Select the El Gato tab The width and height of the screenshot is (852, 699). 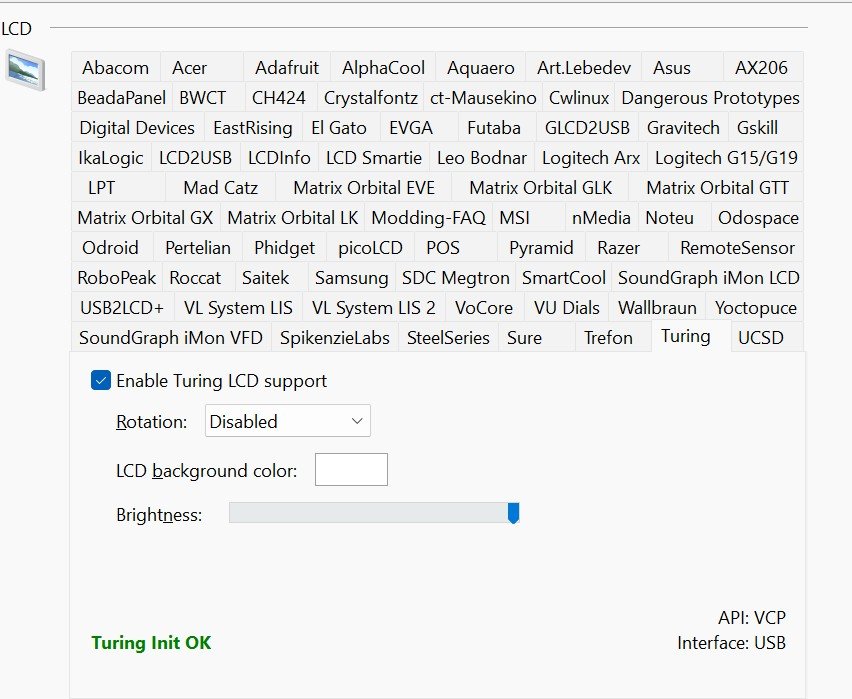[x=338, y=128]
